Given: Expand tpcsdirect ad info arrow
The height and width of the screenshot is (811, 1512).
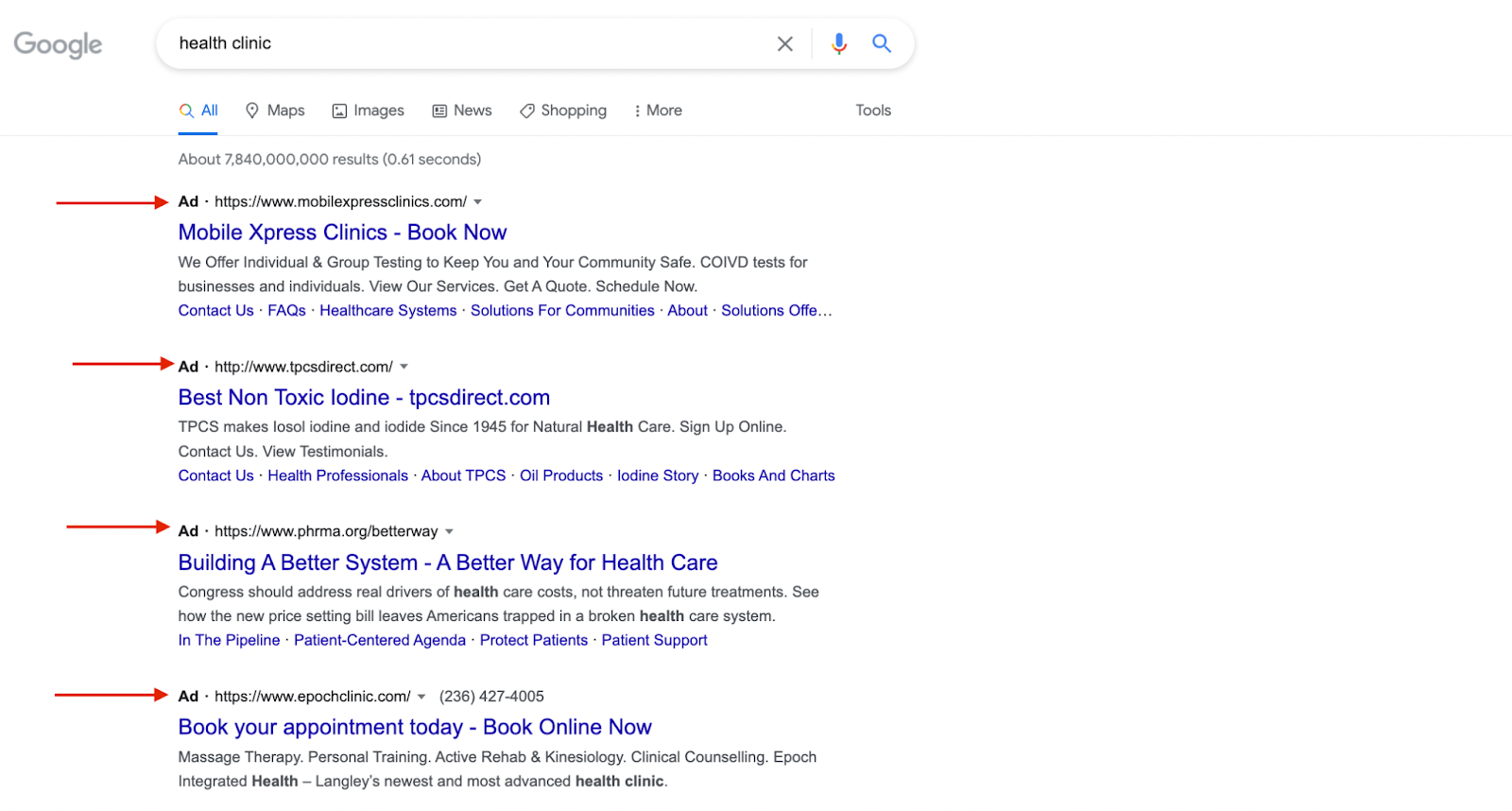Looking at the screenshot, I should click(404, 367).
